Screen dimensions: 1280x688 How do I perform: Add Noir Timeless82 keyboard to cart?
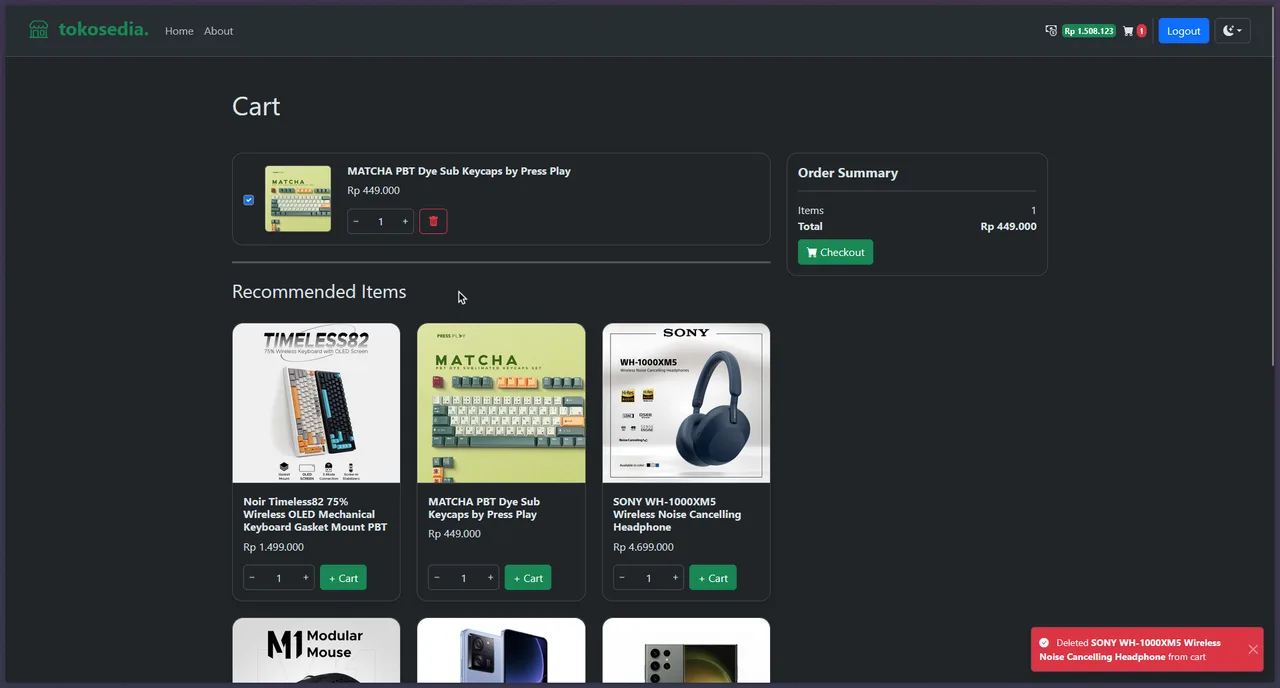coord(343,578)
